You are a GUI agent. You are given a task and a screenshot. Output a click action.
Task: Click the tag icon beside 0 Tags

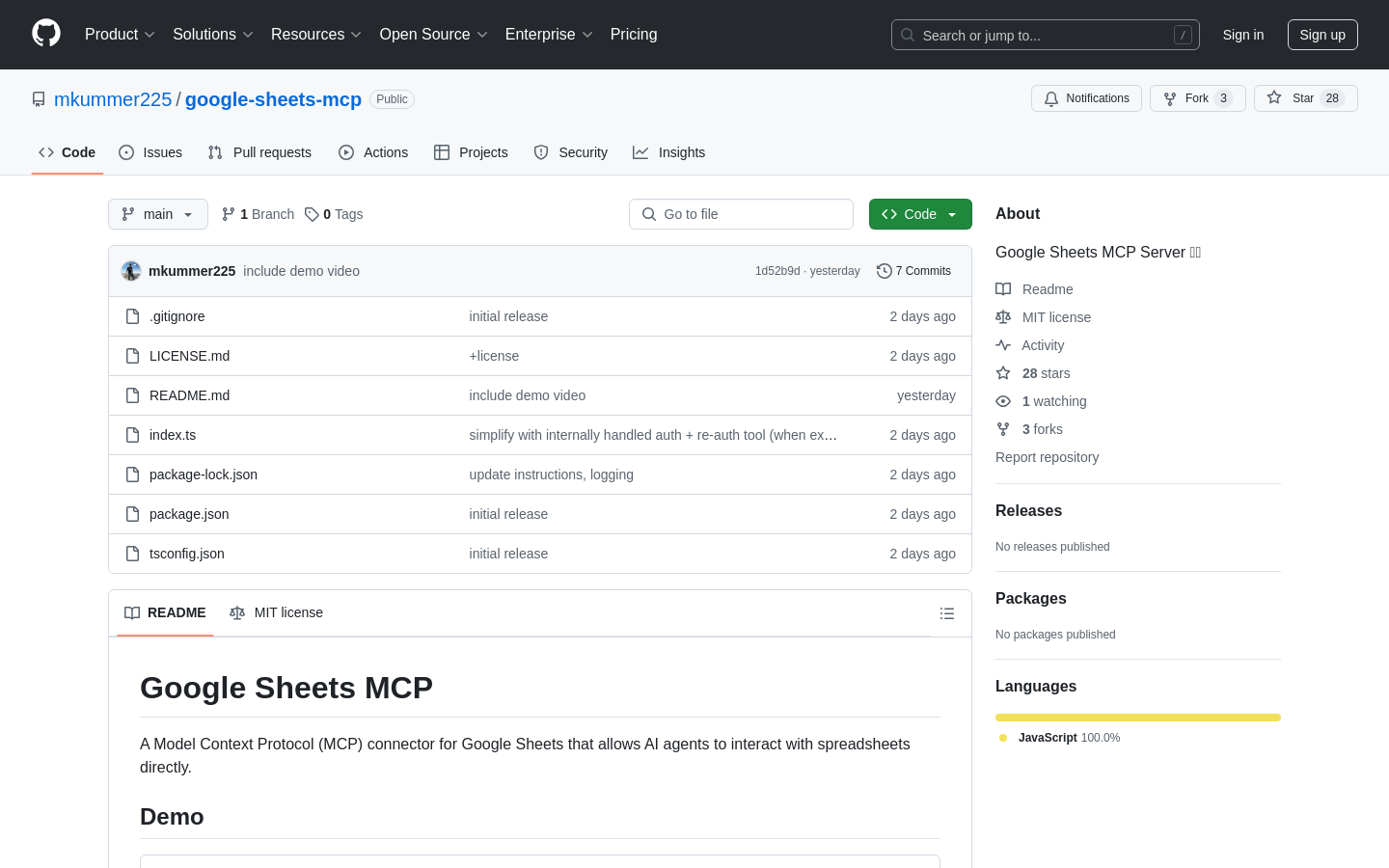tap(312, 214)
